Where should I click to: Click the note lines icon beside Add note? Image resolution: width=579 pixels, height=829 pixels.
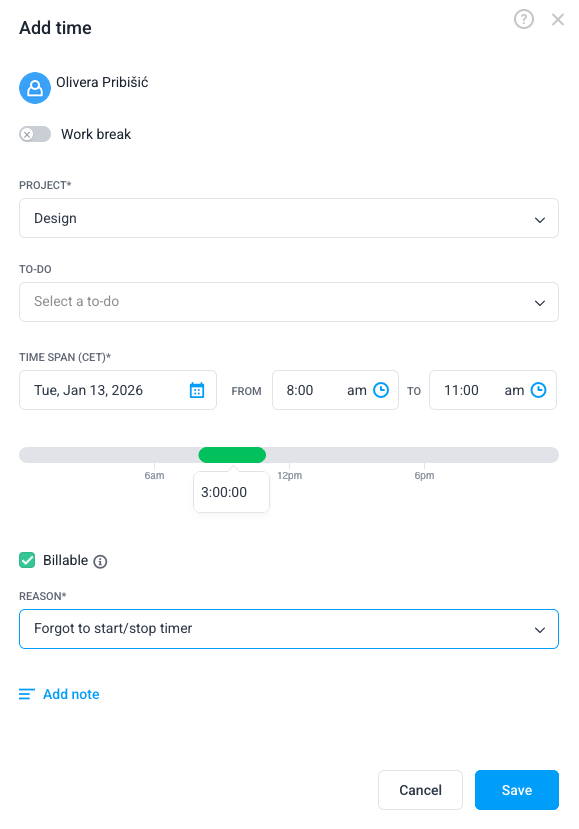[25, 693]
